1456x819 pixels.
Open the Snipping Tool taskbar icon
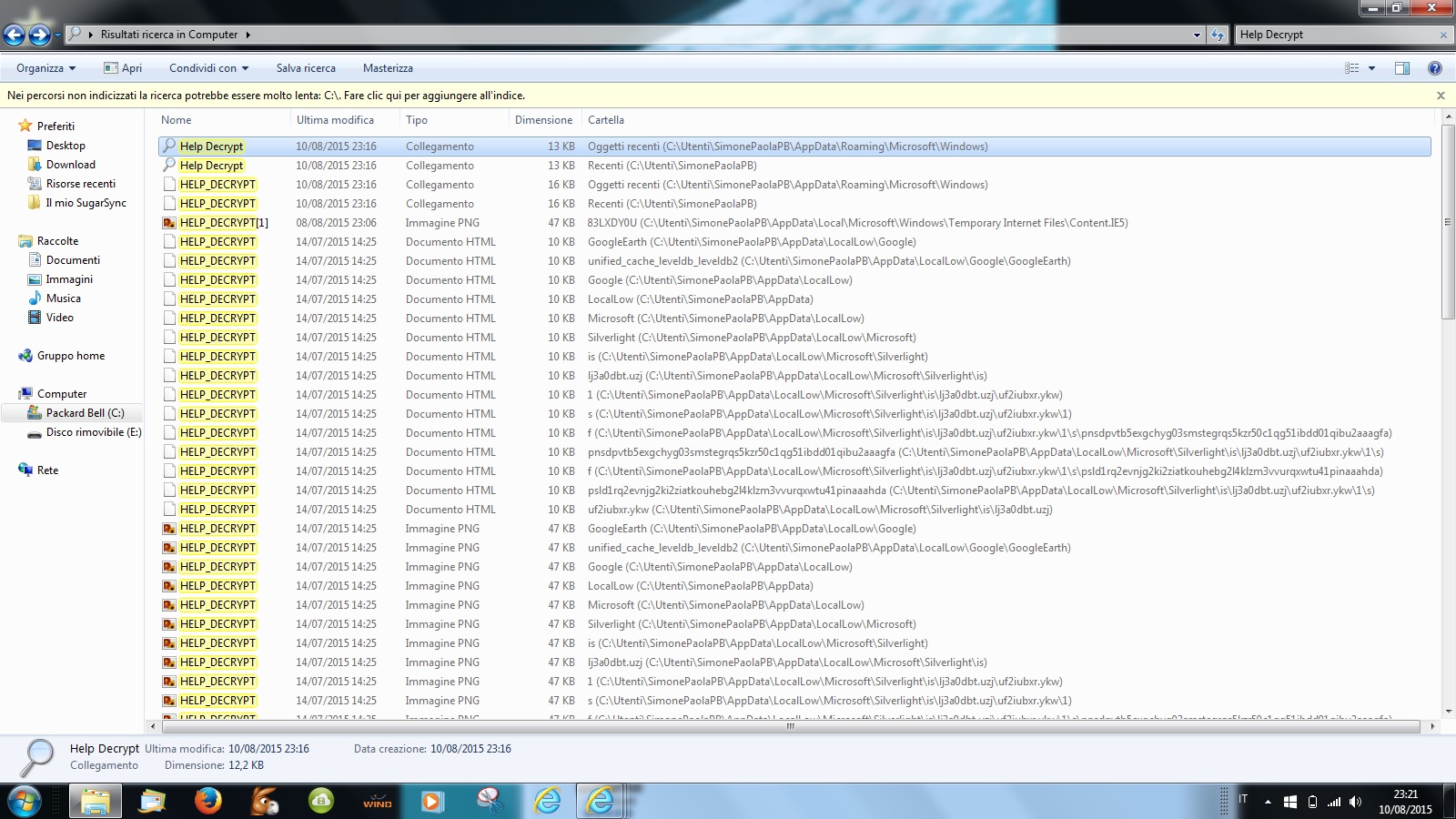point(490,802)
